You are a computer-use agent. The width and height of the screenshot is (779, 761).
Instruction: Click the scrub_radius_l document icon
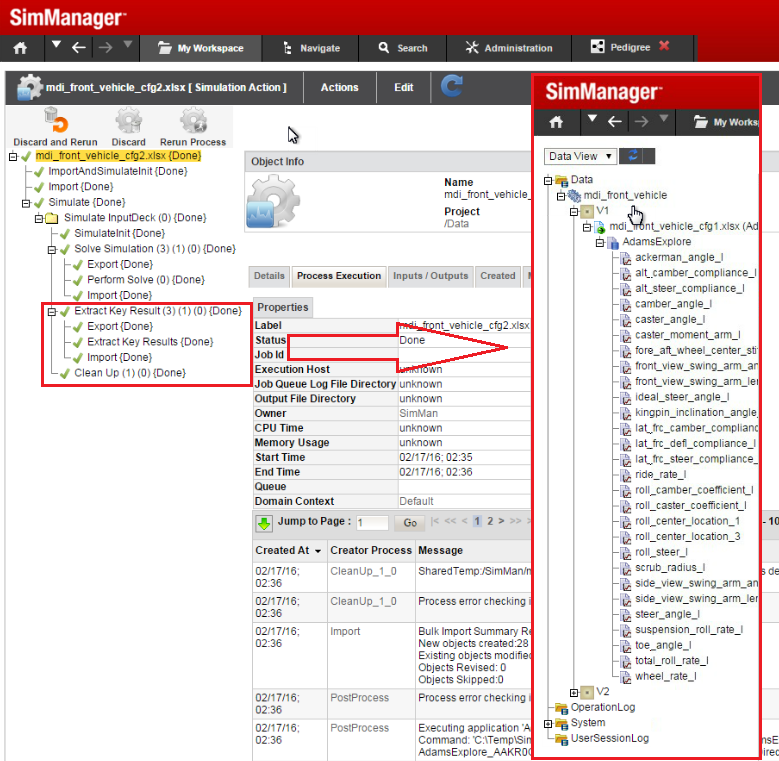625,568
